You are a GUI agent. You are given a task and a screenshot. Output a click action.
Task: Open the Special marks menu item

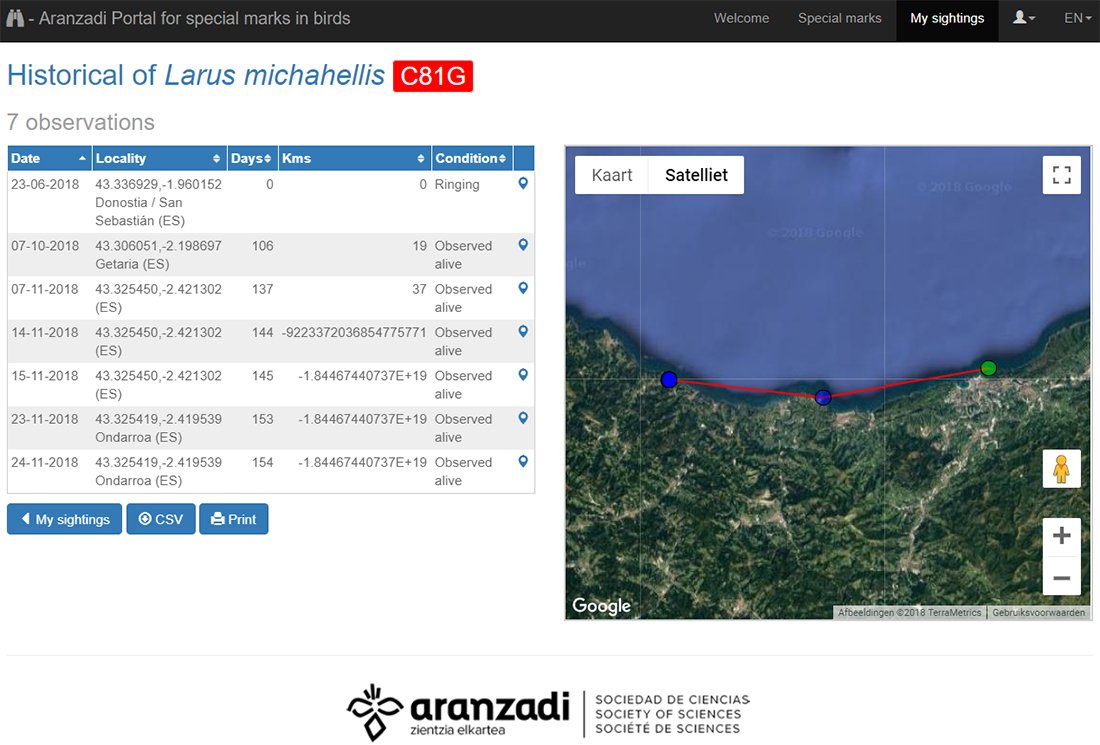(x=839, y=18)
